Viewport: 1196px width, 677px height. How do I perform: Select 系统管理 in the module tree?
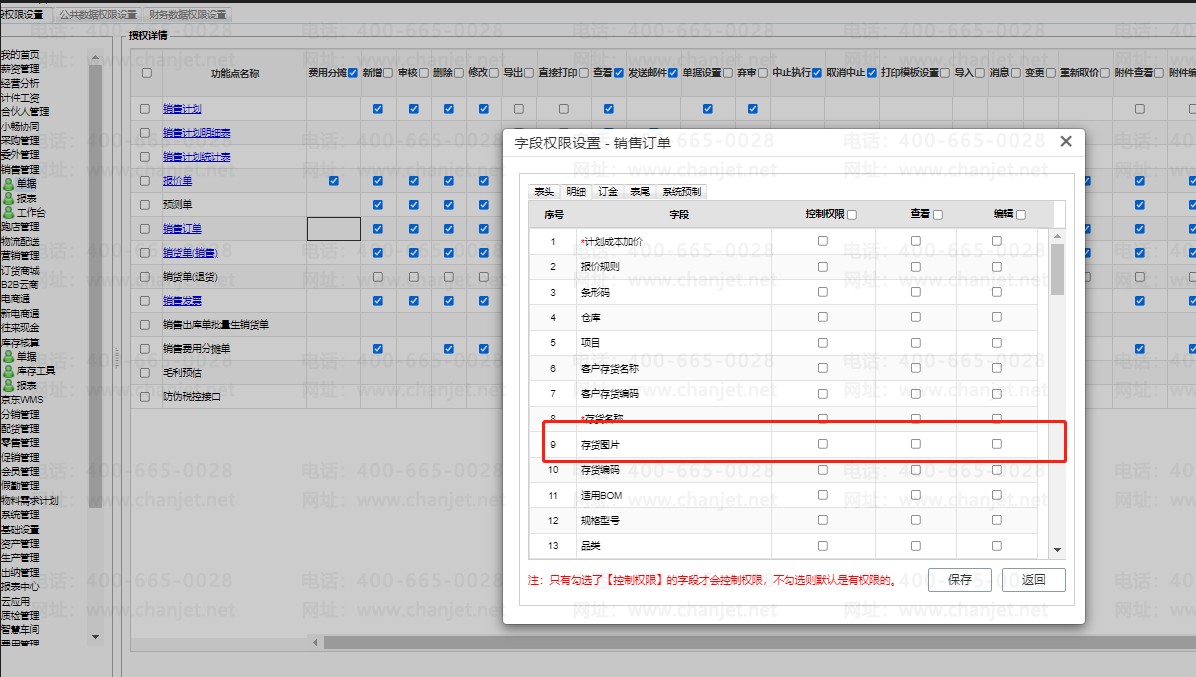20,515
